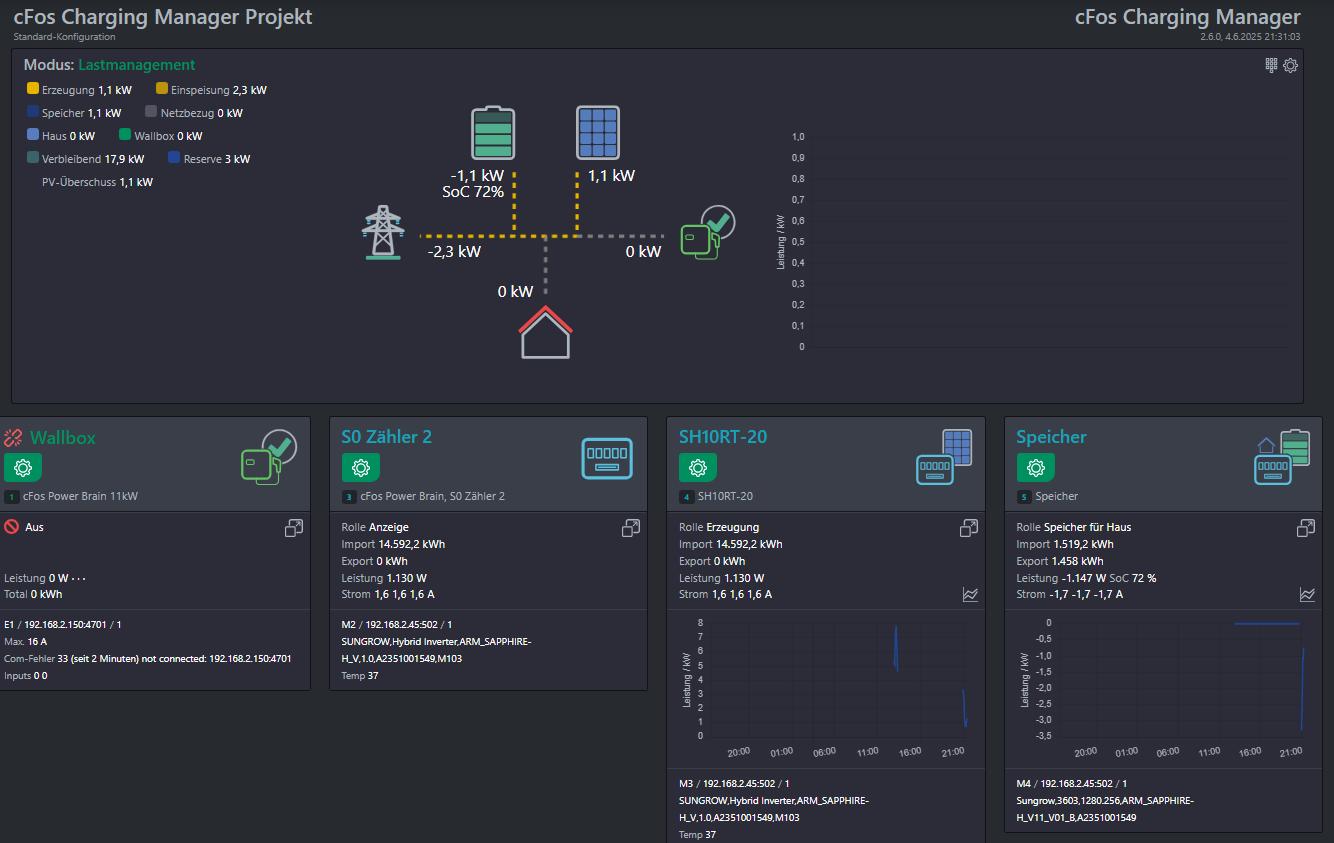1334x843 pixels.
Task: Click the Reserve legend color swatch
Action: pyautogui.click(x=174, y=158)
